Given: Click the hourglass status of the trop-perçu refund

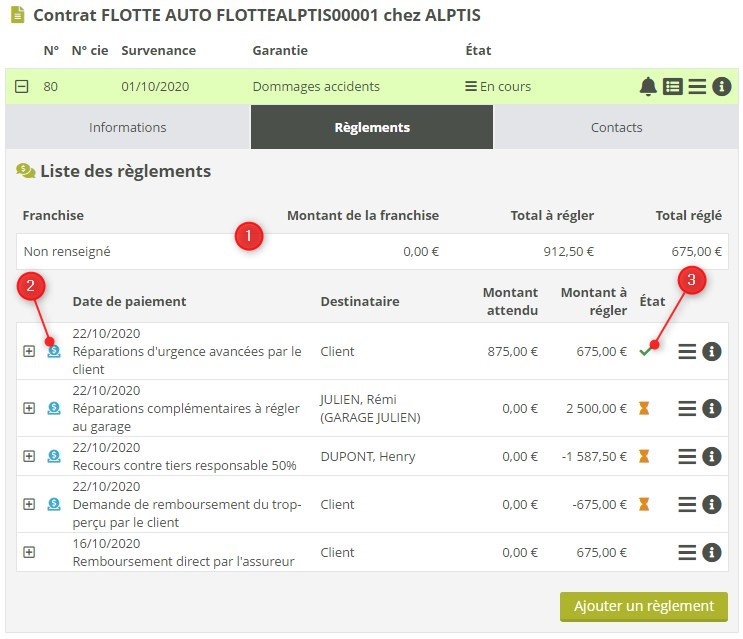Looking at the screenshot, I should pyautogui.click(x=645, y=504).
